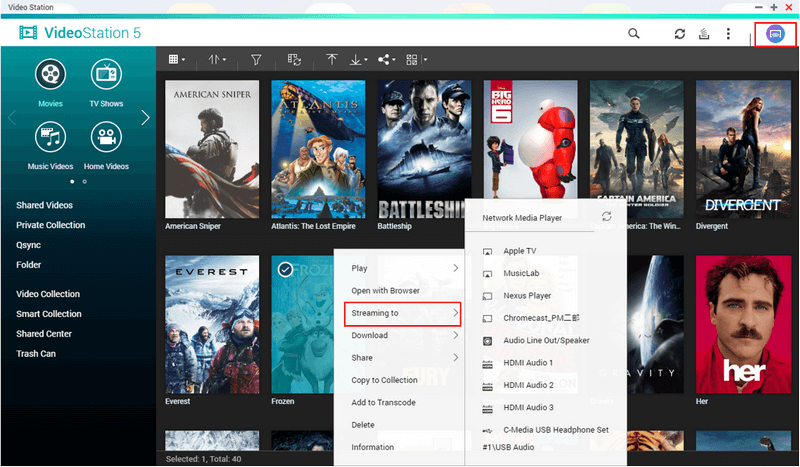
Task: Click the HDMI Audio 1 device icon
Action: tap(487, 364)
